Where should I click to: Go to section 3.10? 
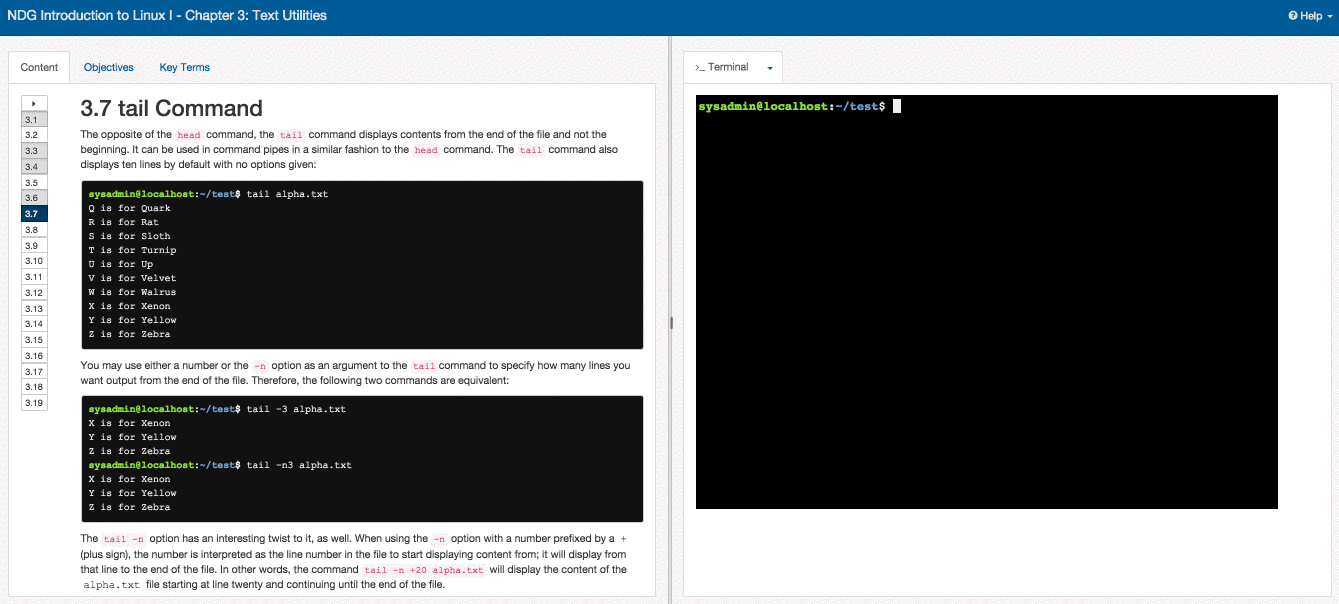34,261
